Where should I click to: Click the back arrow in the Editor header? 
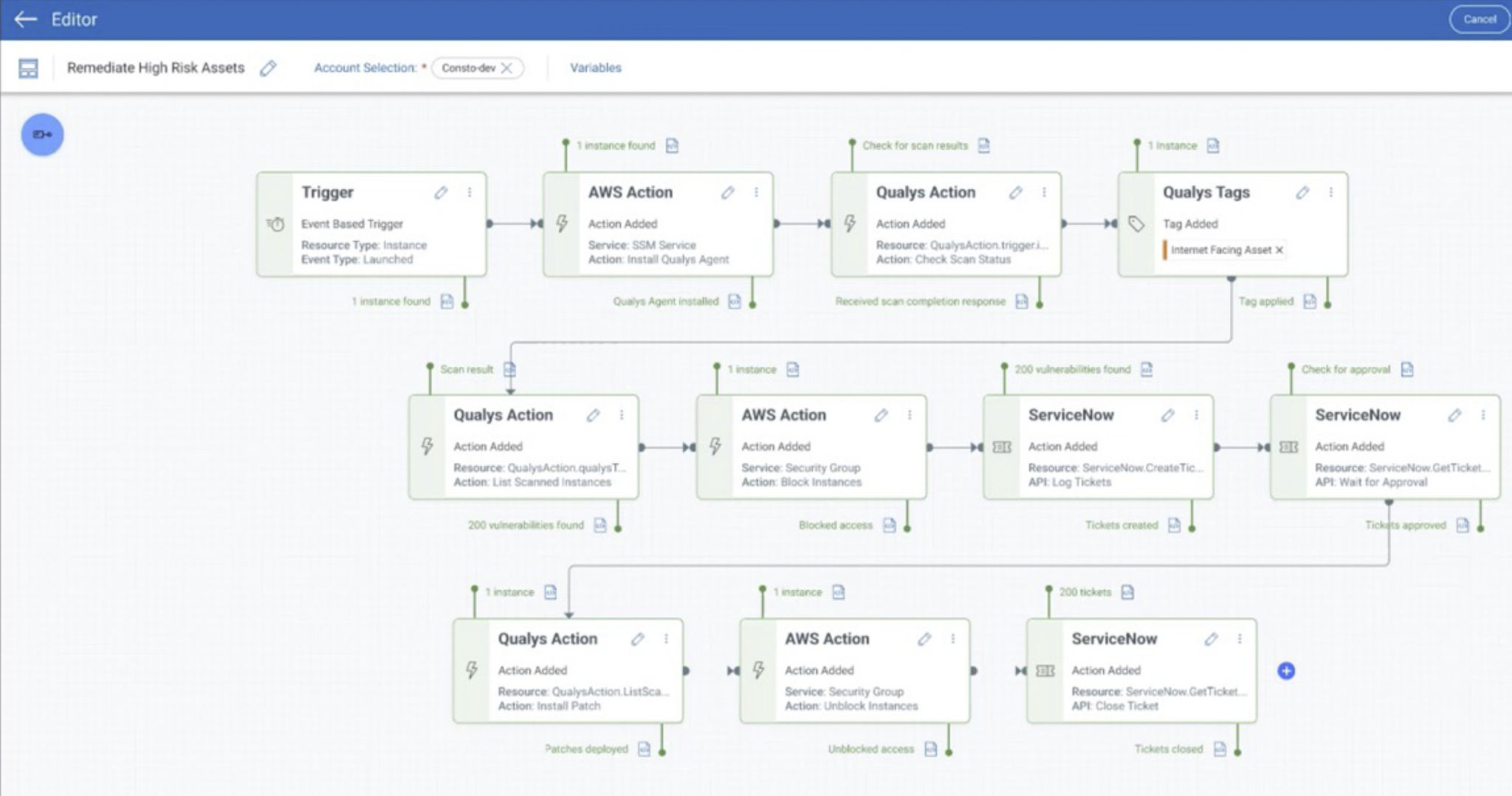tap(24, 20)
